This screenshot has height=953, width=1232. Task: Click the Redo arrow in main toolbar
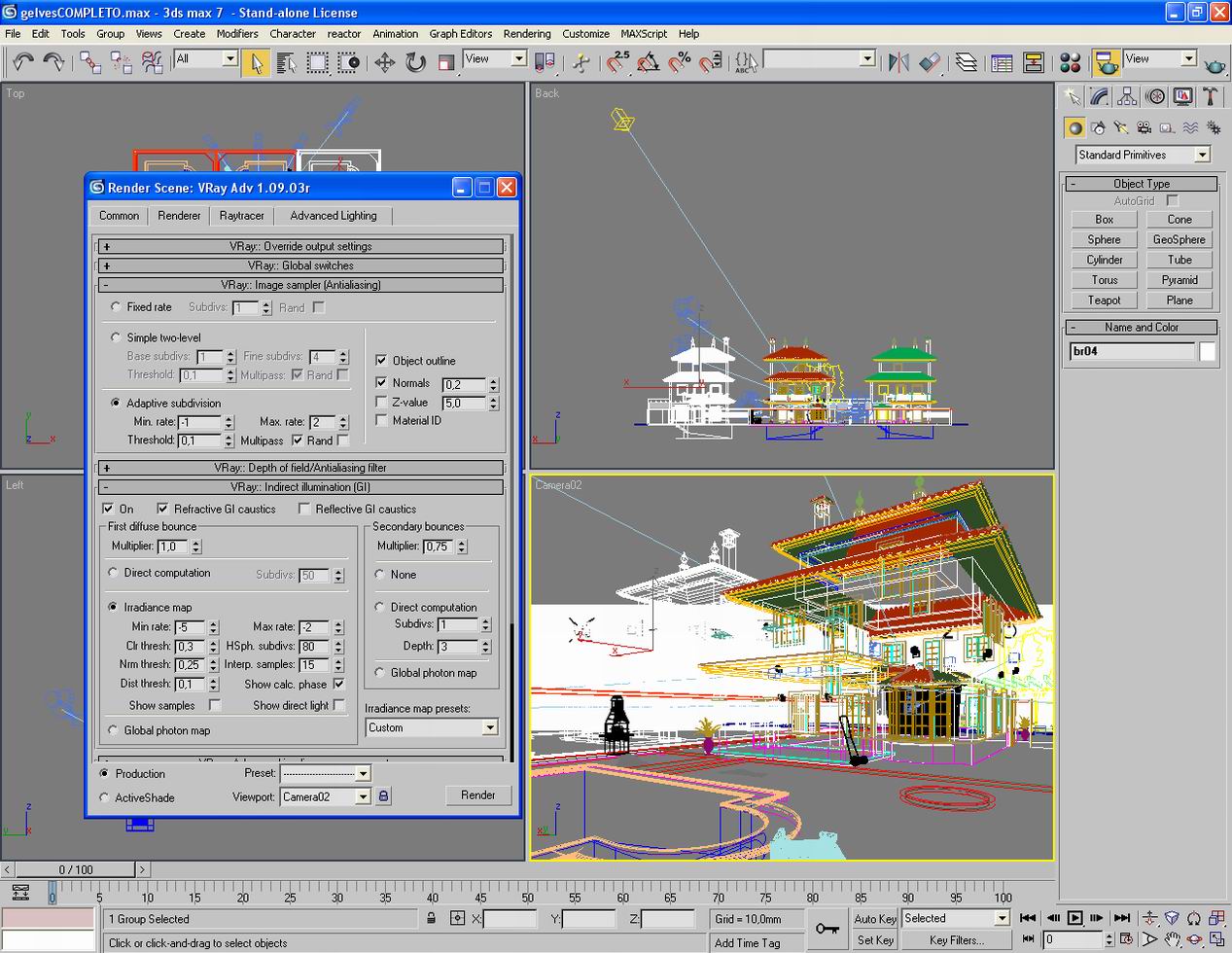coord(53,62)
